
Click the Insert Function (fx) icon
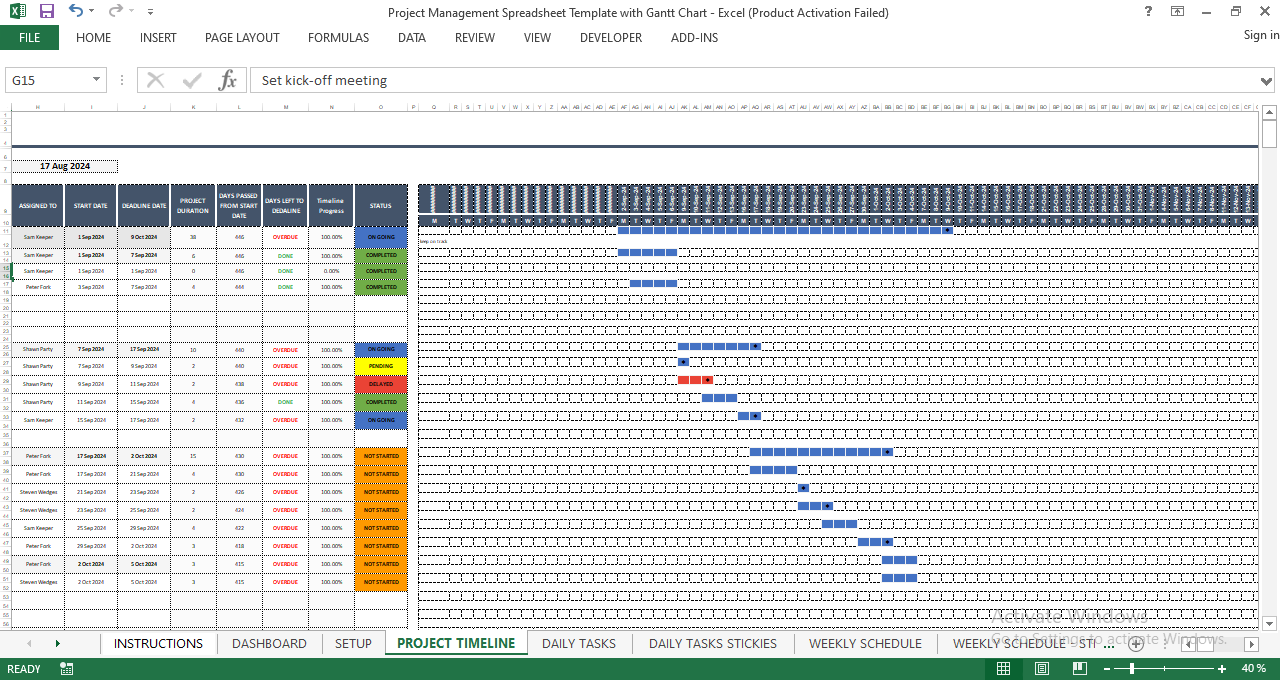click(x=228, y=80)
